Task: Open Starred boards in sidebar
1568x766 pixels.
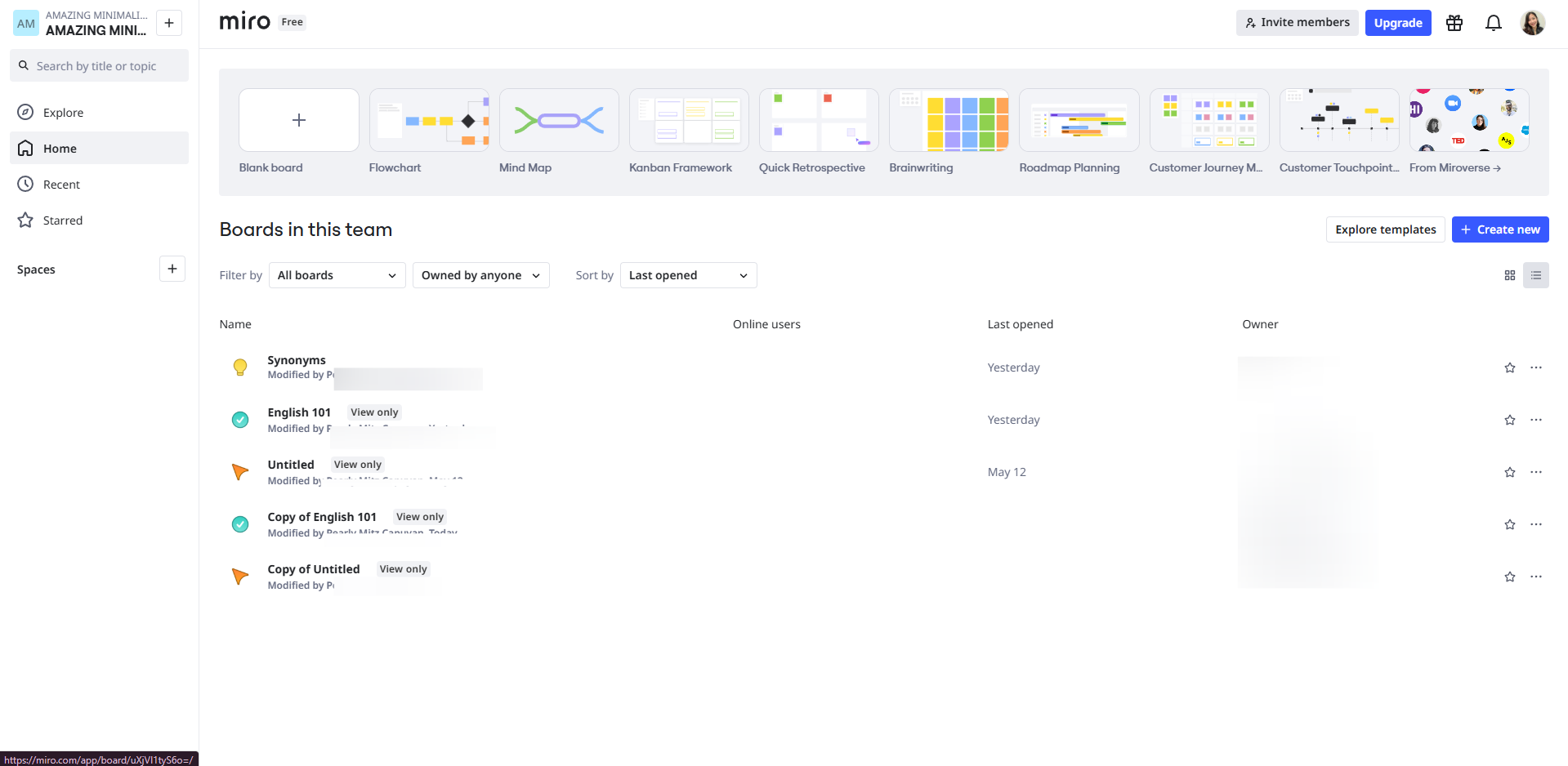Action: point(99,220)
